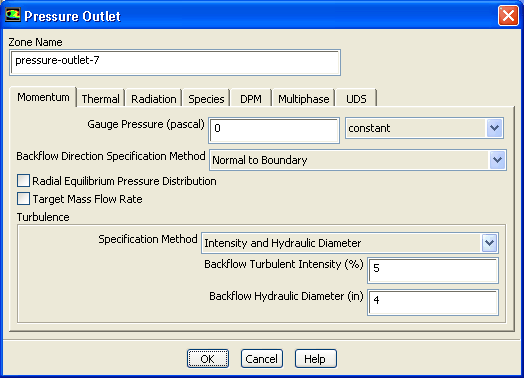Click the Zone Name label
The image size is (524, 378).
click(x=35, y=42)
